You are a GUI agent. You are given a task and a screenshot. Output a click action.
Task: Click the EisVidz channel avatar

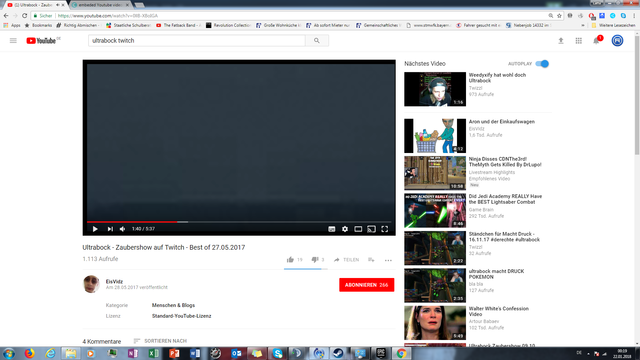tap(91, 284)
